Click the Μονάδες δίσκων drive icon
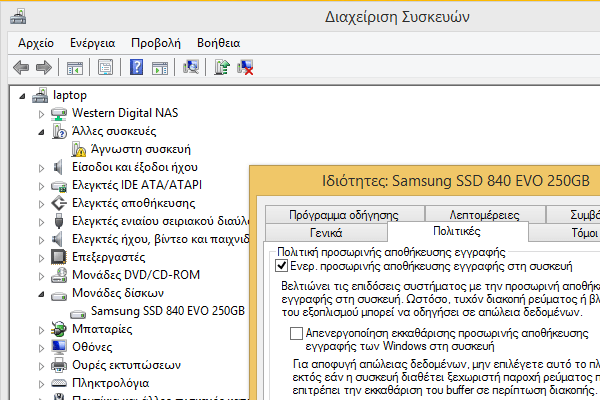The image size is (600, 400). [59, 296]
